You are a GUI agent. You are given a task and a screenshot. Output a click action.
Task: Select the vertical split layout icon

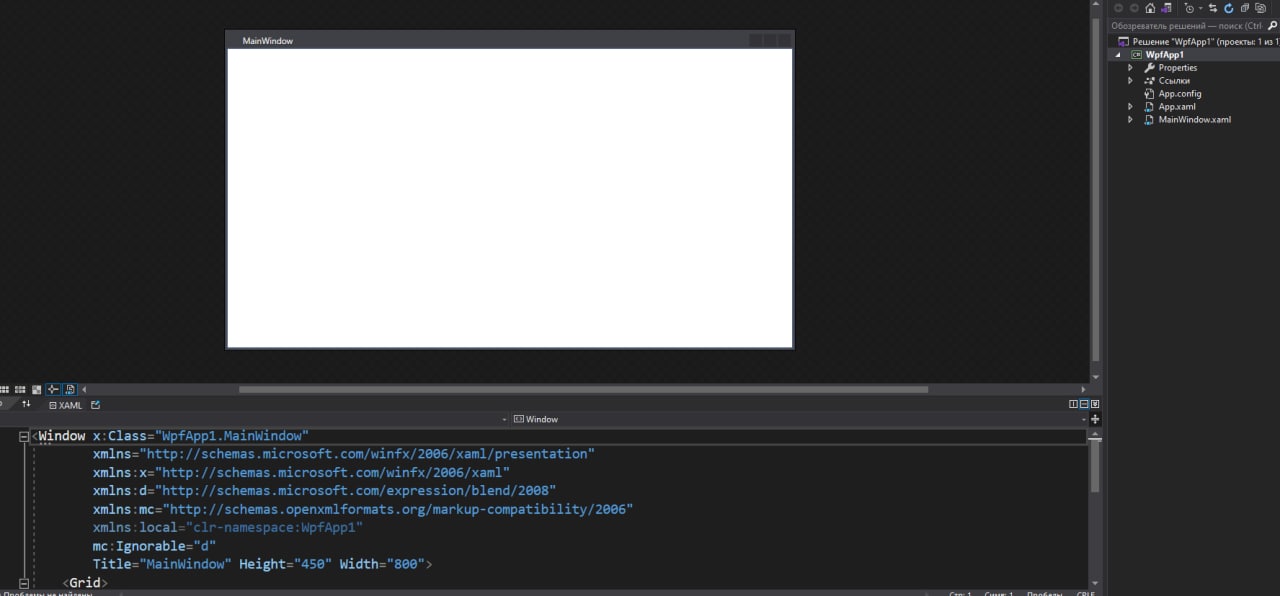click(x=1073, y=404)
